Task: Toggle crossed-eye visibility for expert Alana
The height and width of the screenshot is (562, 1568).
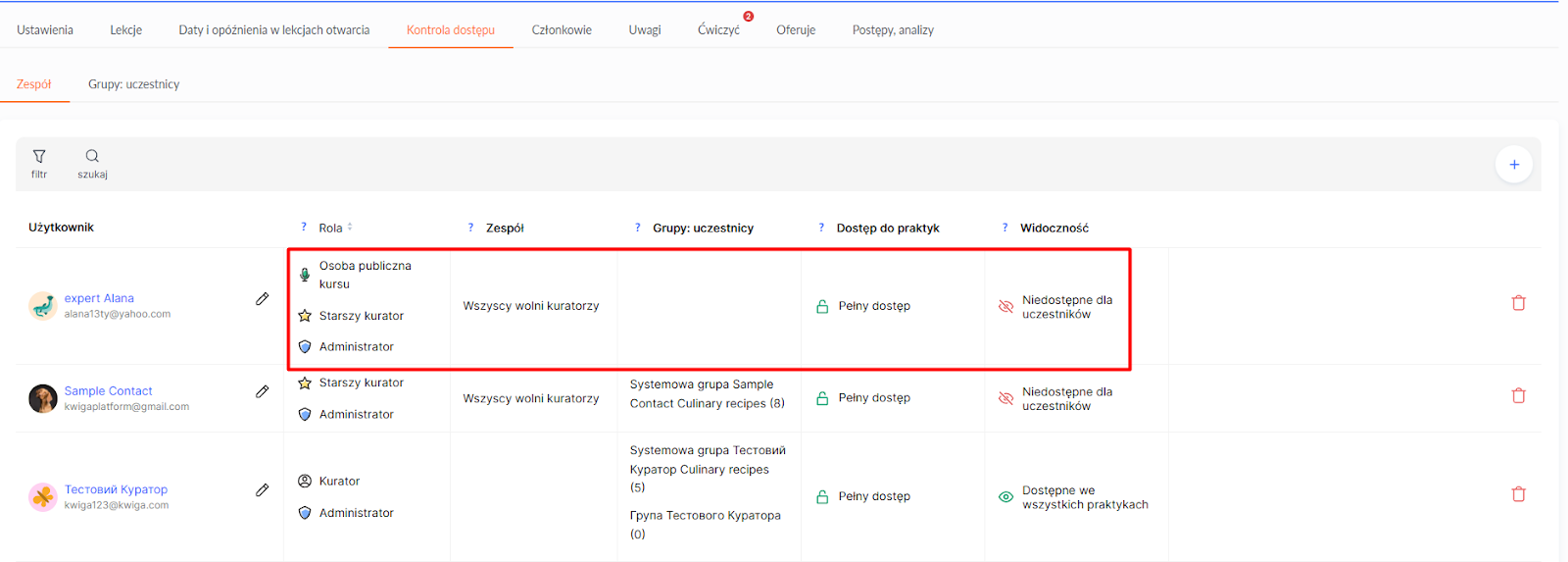Action: [x=1005, y=307]
